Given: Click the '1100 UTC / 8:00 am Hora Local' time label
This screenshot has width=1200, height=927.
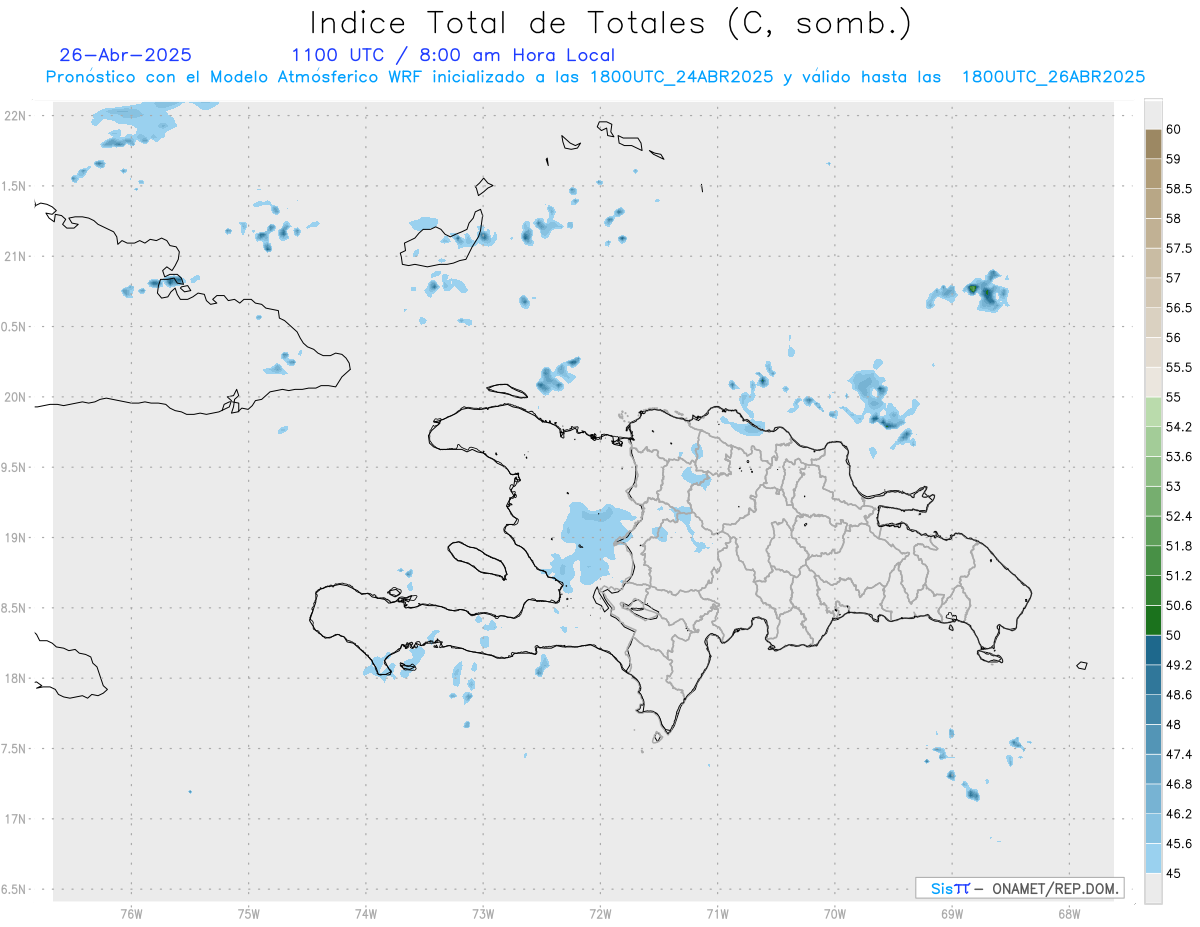Looking at the screenshot, I should [x=453, y=55].
